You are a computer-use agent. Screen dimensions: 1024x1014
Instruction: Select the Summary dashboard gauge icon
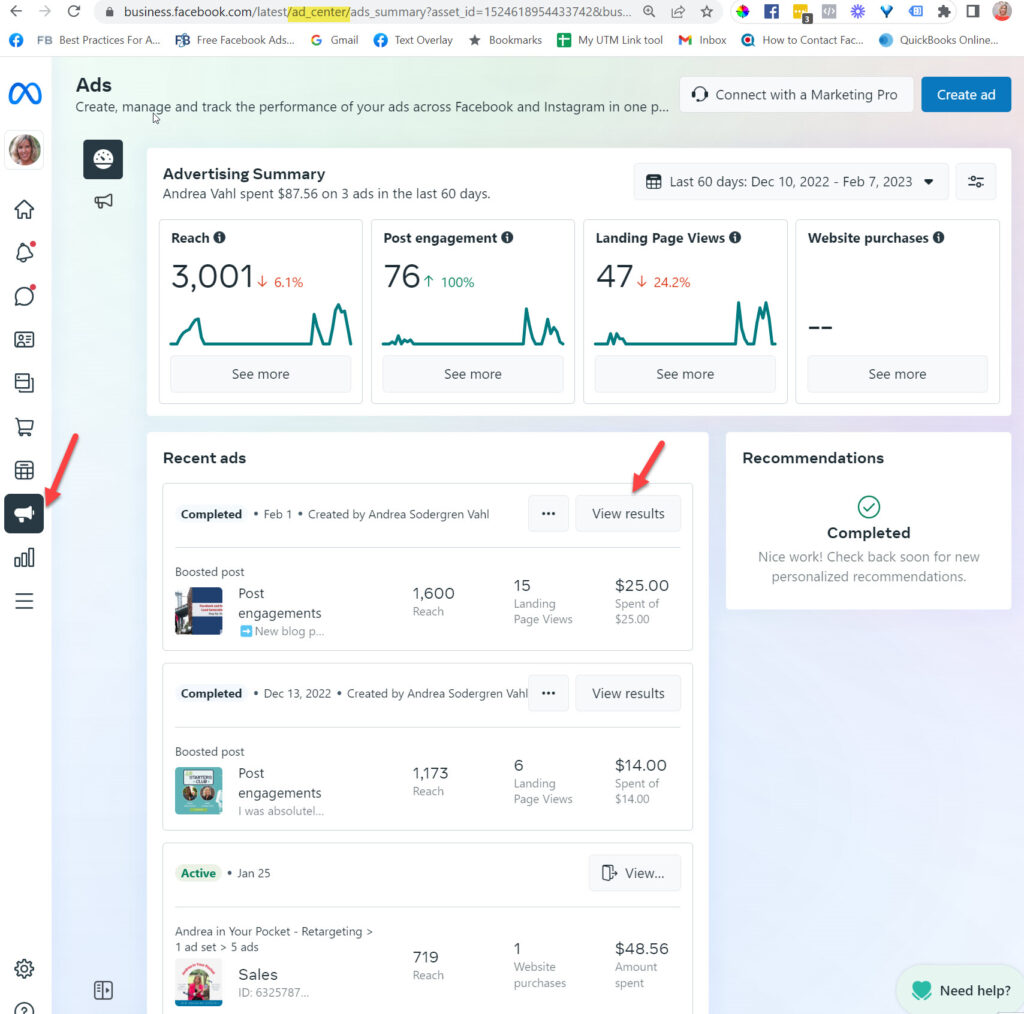[103, 159]
